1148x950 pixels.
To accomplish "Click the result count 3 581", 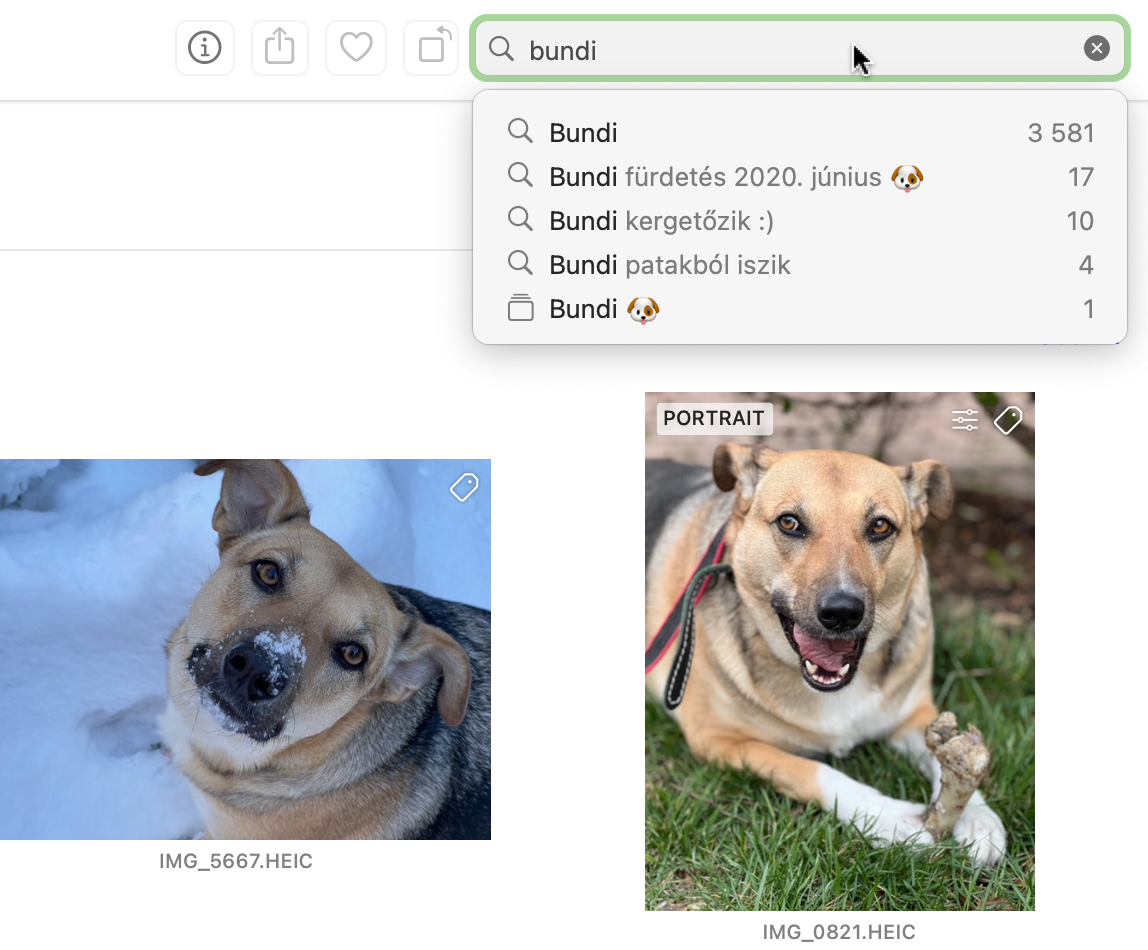I will tap(1061, 133).
